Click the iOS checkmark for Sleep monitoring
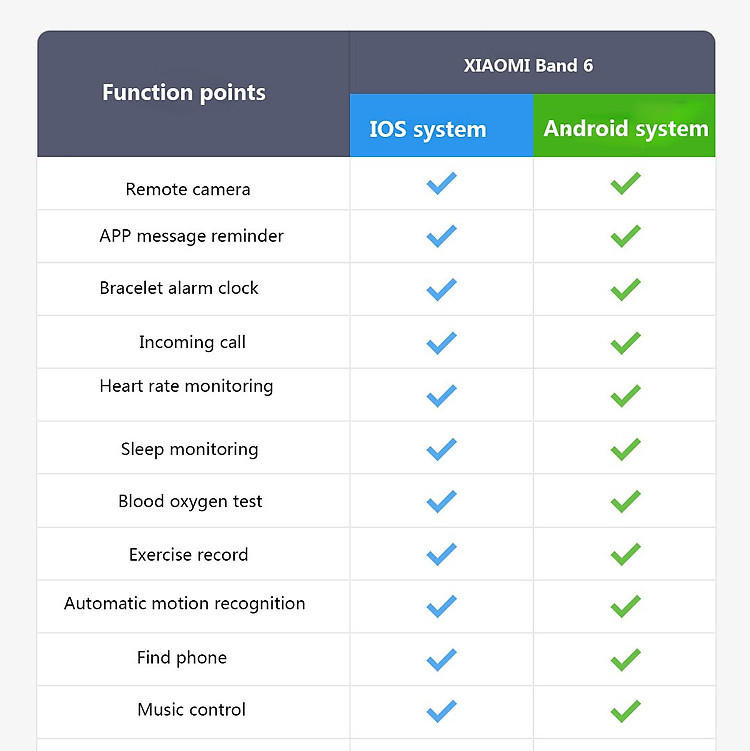Screen dimensions: 750x751 [x=441, y=449]
